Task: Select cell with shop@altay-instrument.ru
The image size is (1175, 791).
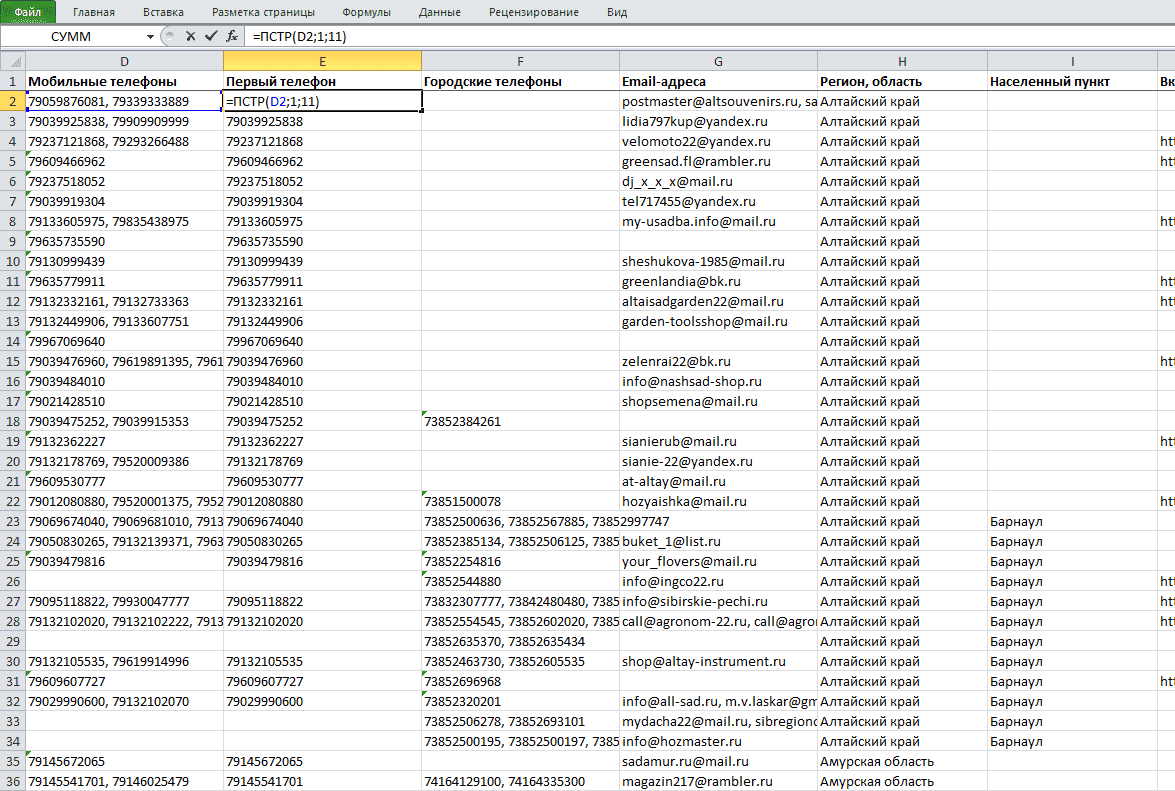Action: [x=718, y=661]
